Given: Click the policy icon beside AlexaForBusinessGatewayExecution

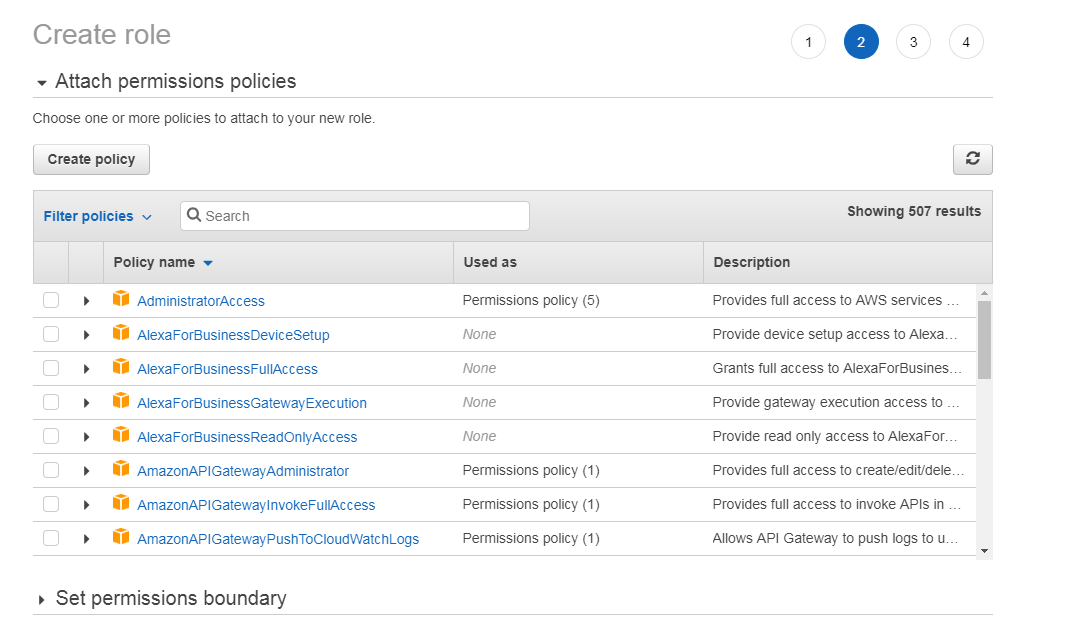Looking at the screenshot, I should pyautogui.click(x=121, y=401).
